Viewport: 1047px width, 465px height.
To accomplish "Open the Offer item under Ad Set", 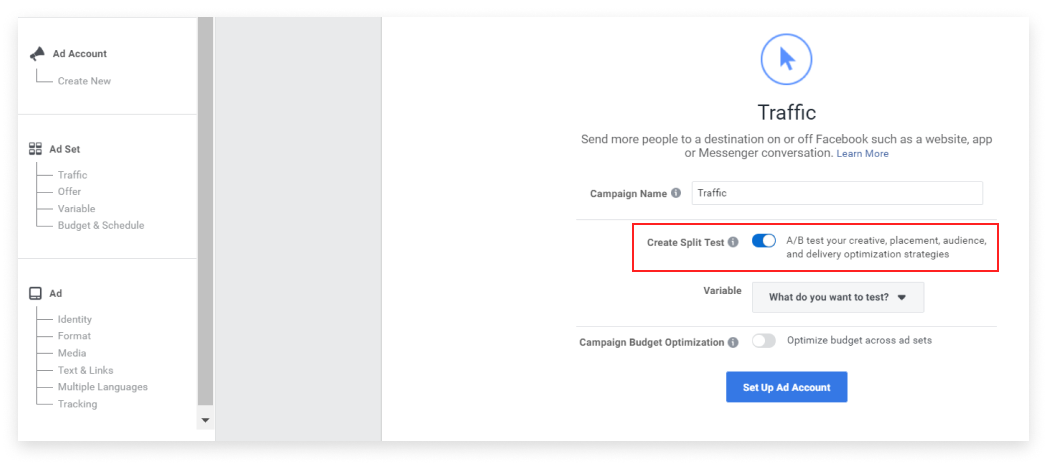I will point(69,192).
